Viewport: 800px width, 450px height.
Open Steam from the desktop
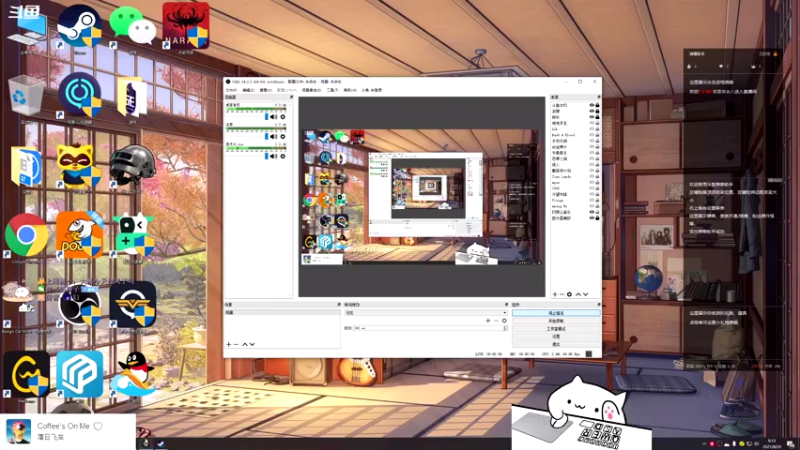click(79, 27)
